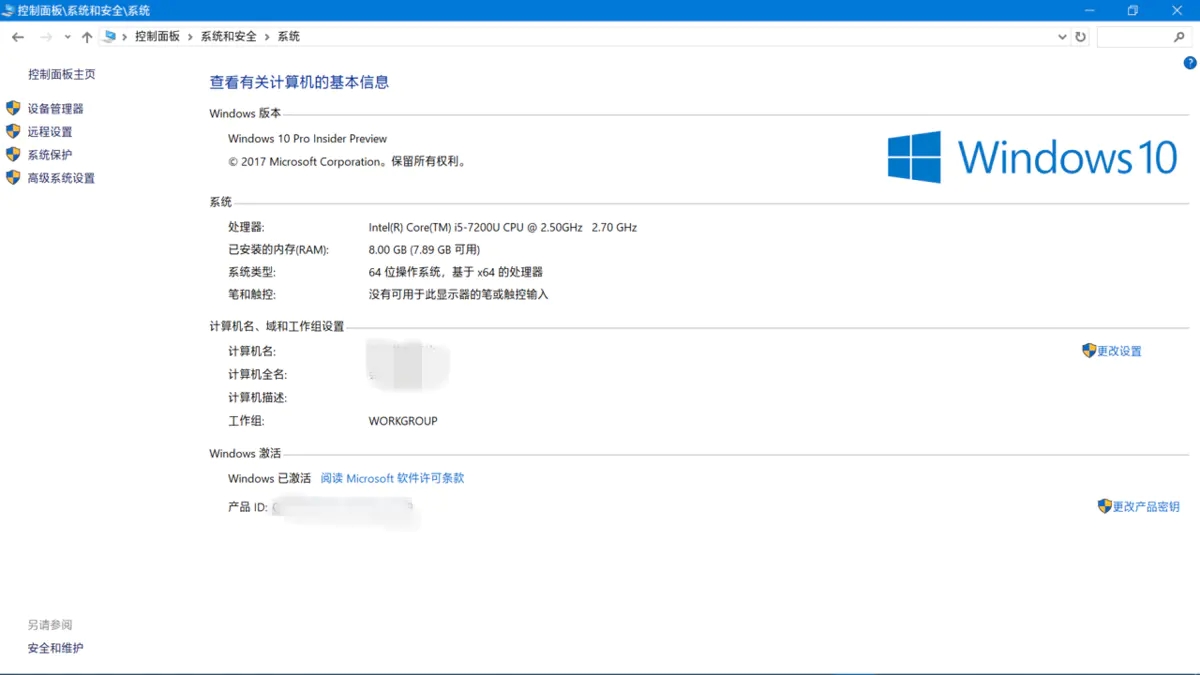The height and width of the screenshot is (675, 1200).
Task: Click the Back navigation arrow
Action: [x=18, y=37]
